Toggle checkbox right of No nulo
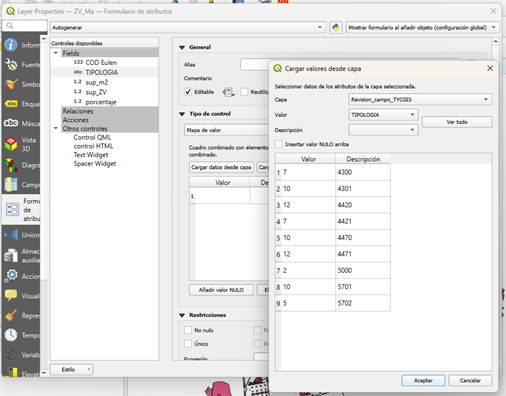 pos(257,330)
